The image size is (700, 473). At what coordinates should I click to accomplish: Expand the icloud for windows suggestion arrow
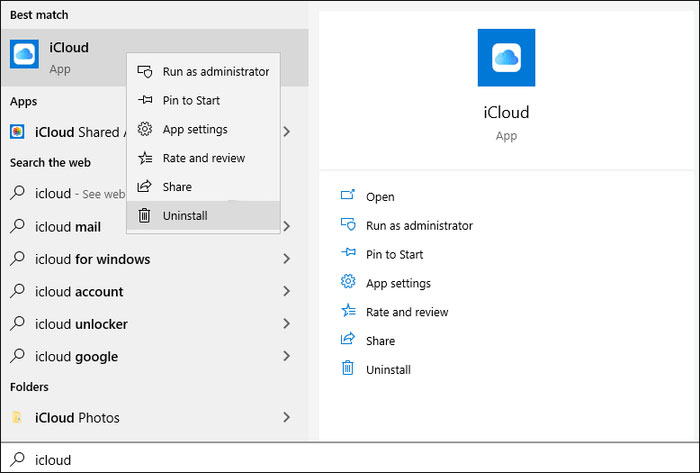point(287,258)
